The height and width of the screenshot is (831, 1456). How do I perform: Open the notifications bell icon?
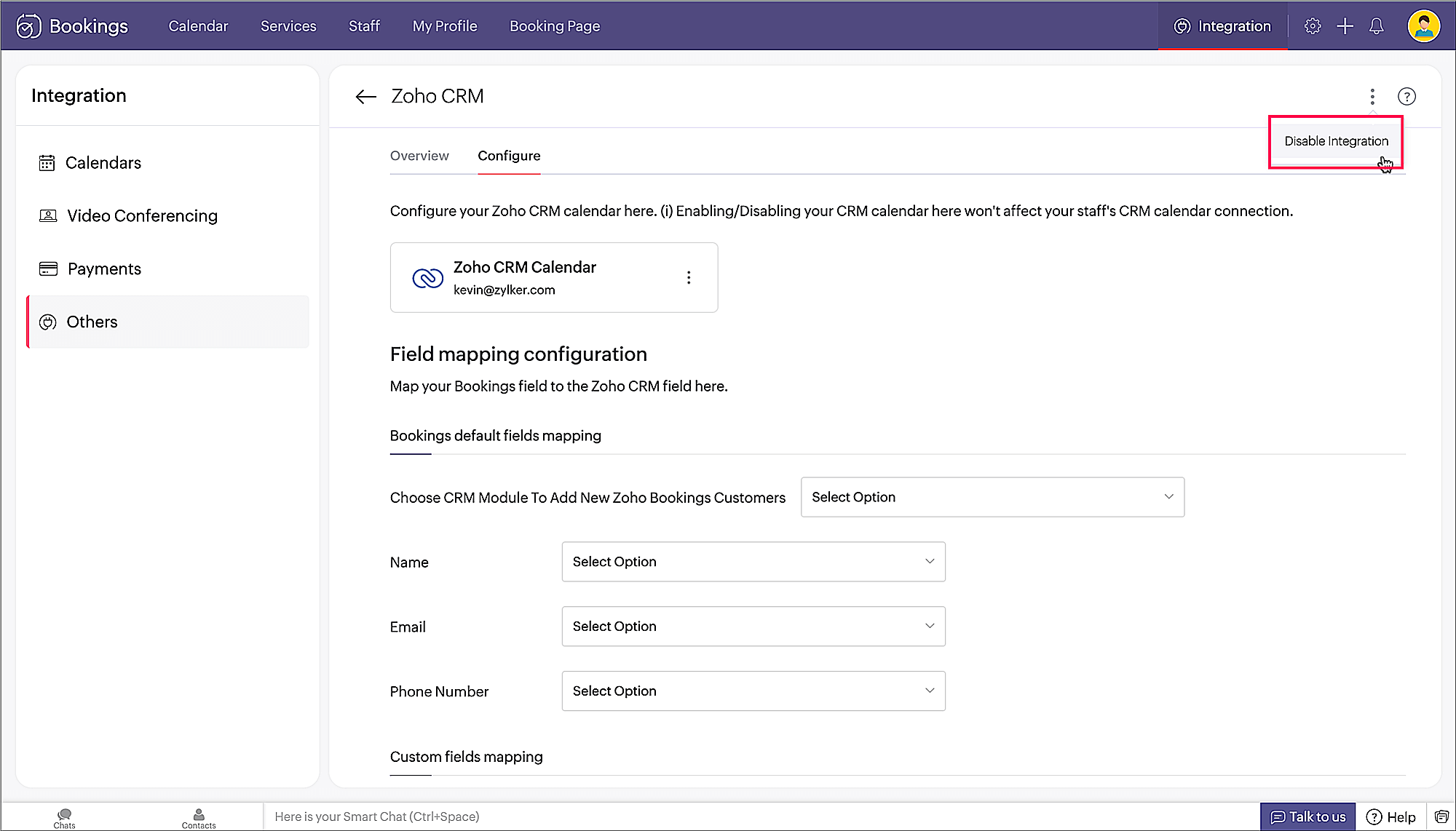1376,26
